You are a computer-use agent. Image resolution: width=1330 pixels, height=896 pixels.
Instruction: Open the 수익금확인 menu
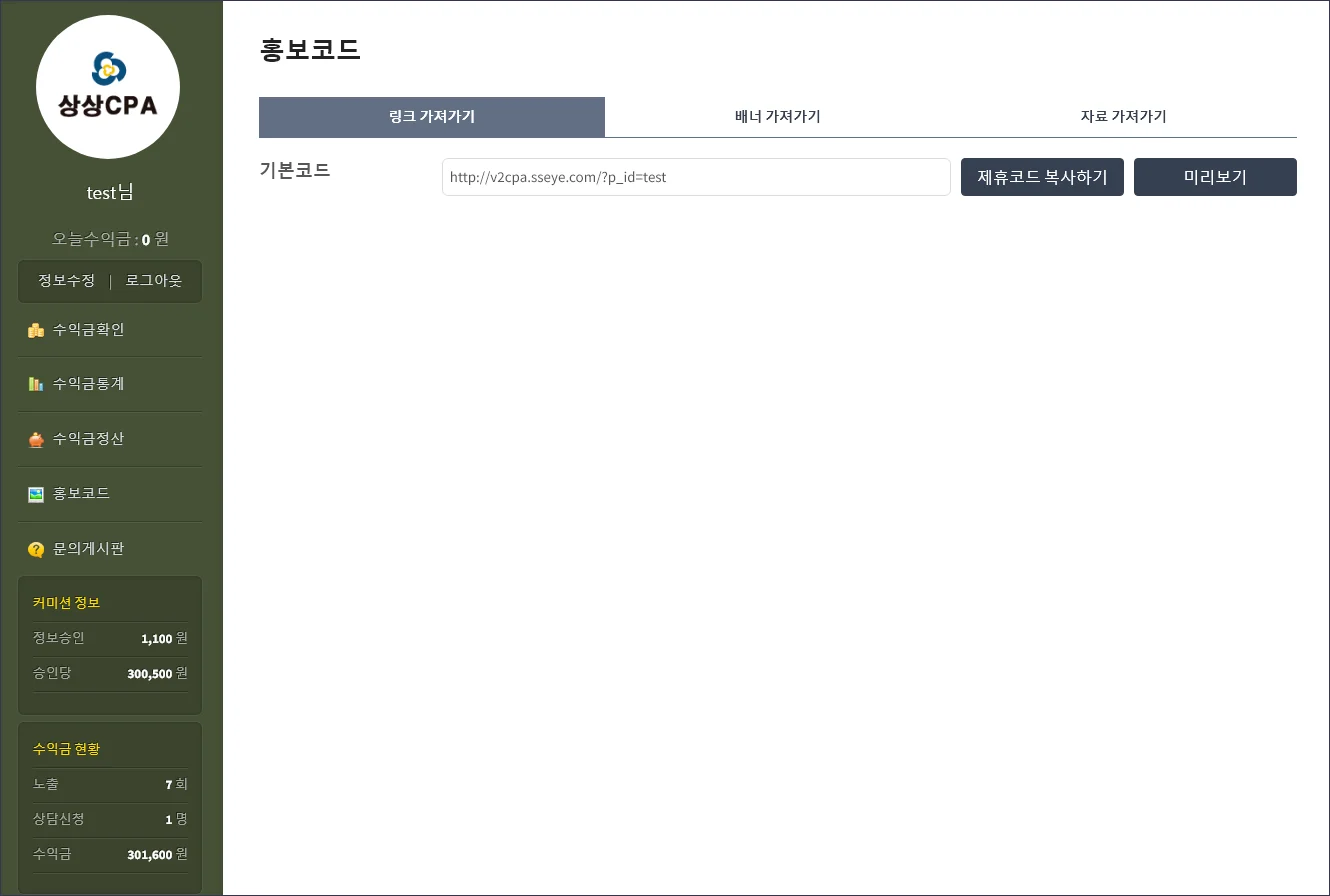[89, 330]
